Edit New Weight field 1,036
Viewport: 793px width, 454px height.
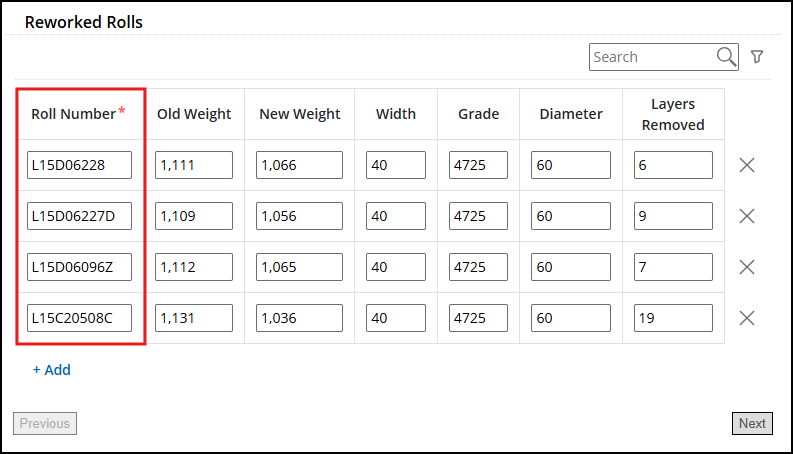pos(299,318)
